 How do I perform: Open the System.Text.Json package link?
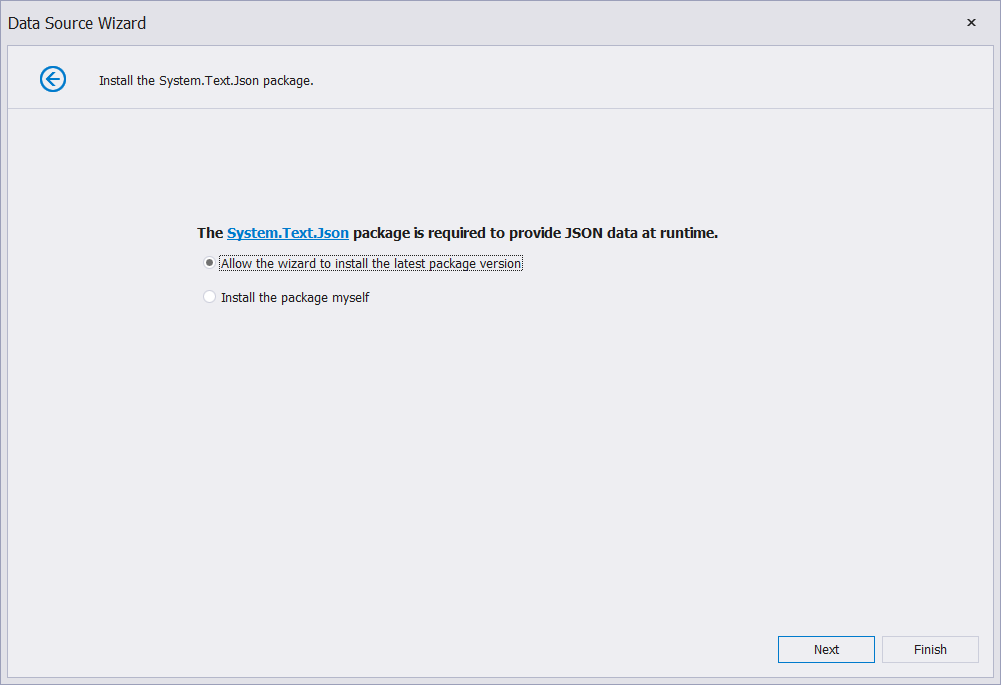[288, 233]
